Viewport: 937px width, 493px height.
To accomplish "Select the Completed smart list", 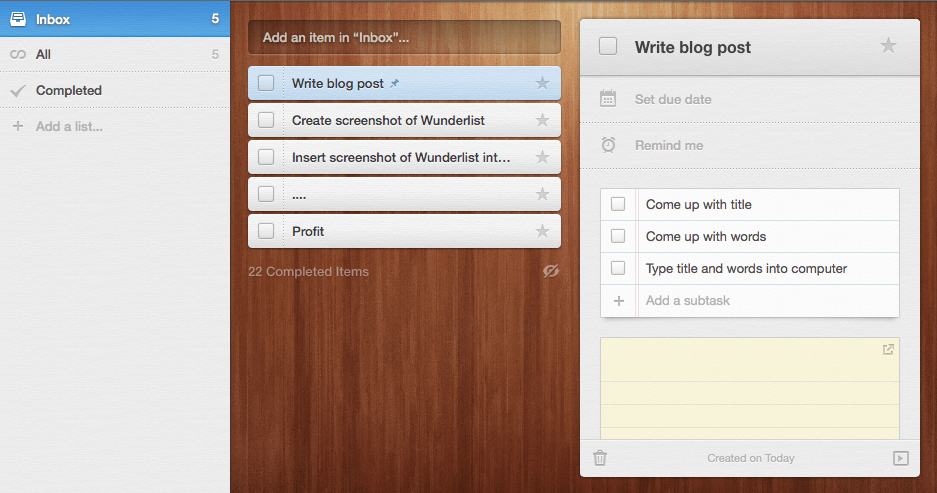I will (x=115, y=90).
